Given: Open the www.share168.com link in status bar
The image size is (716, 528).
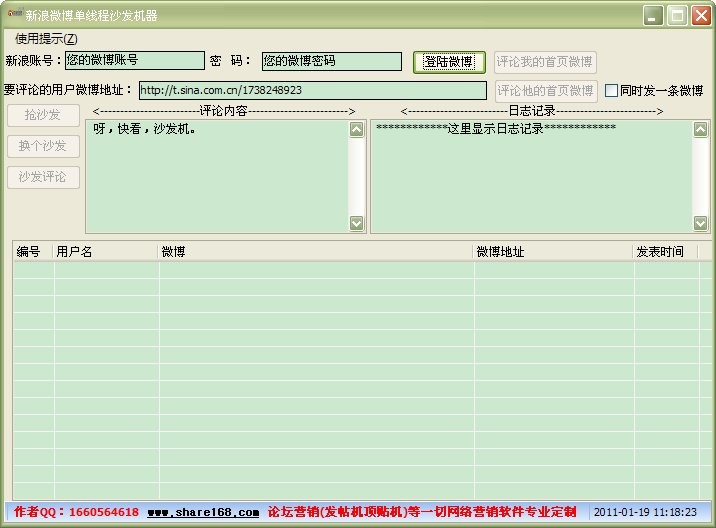Looking at the screenshot, I should click(x=203, y=512).
